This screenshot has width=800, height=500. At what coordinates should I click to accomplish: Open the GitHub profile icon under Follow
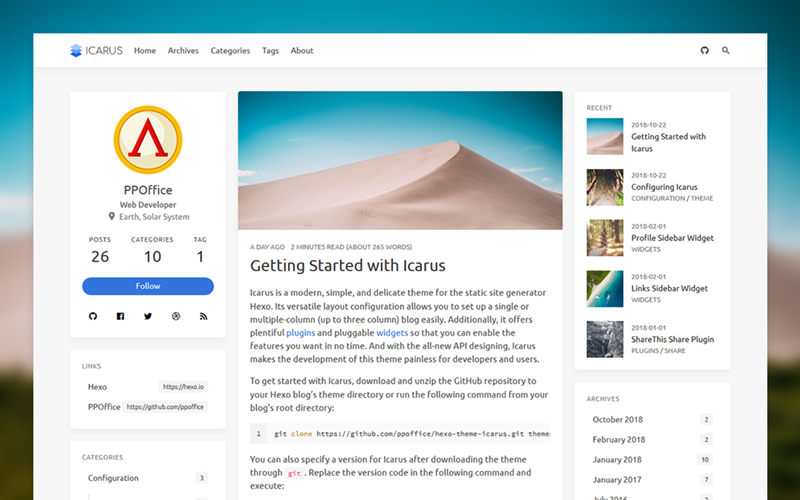[x=93, y=316]
